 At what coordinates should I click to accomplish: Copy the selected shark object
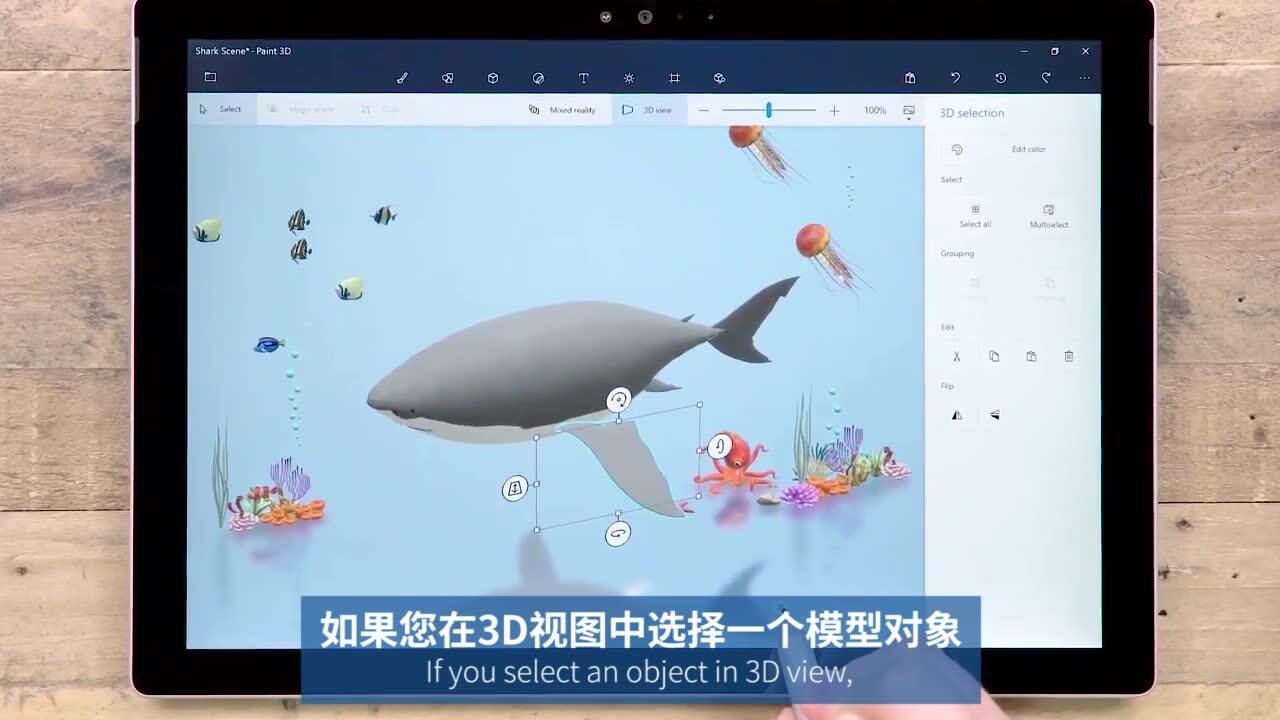pos(992,356)
